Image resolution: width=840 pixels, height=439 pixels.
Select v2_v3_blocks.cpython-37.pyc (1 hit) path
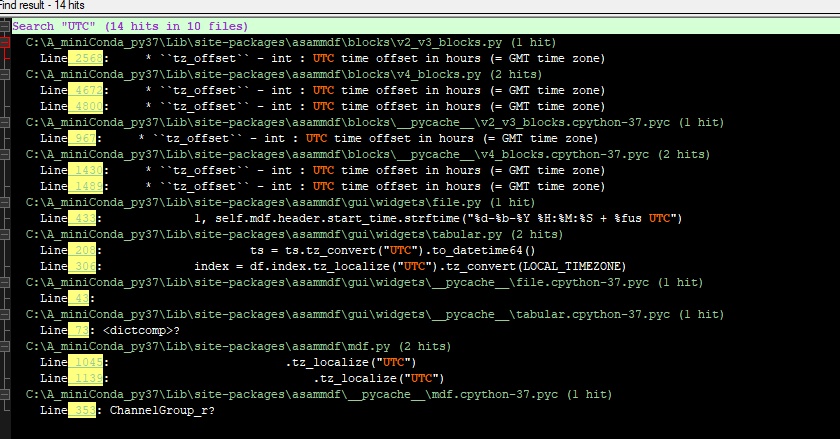pyautogui.click(x=375, y=122)
